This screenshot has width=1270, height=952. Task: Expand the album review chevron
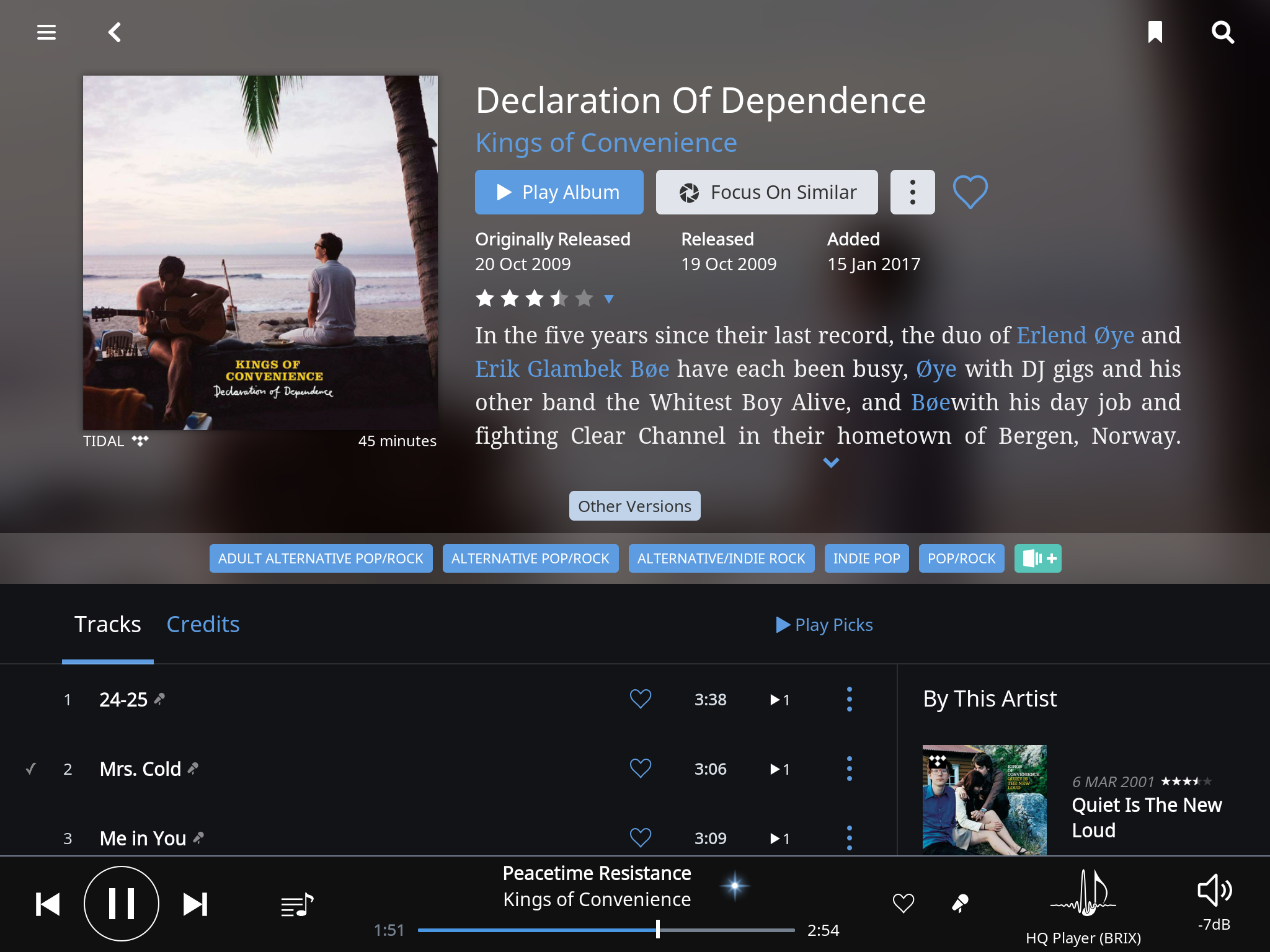[x=830, y=462]
